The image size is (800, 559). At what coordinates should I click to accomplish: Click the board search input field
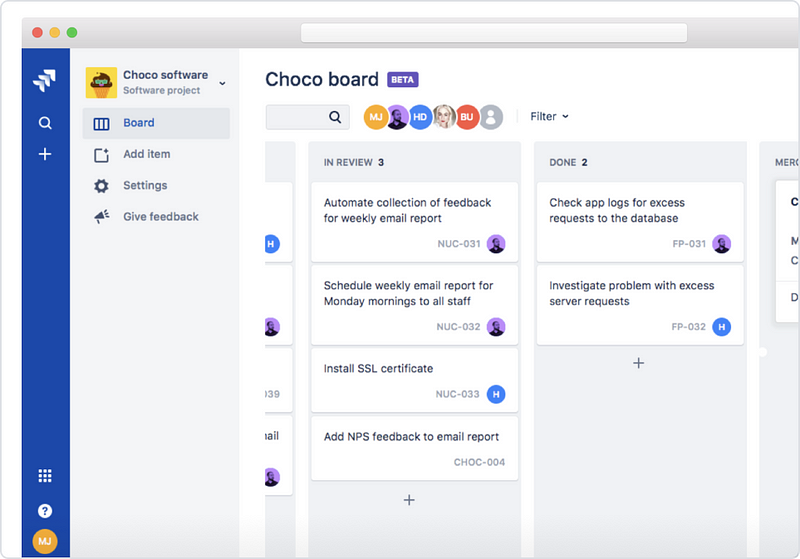[298, 117]
